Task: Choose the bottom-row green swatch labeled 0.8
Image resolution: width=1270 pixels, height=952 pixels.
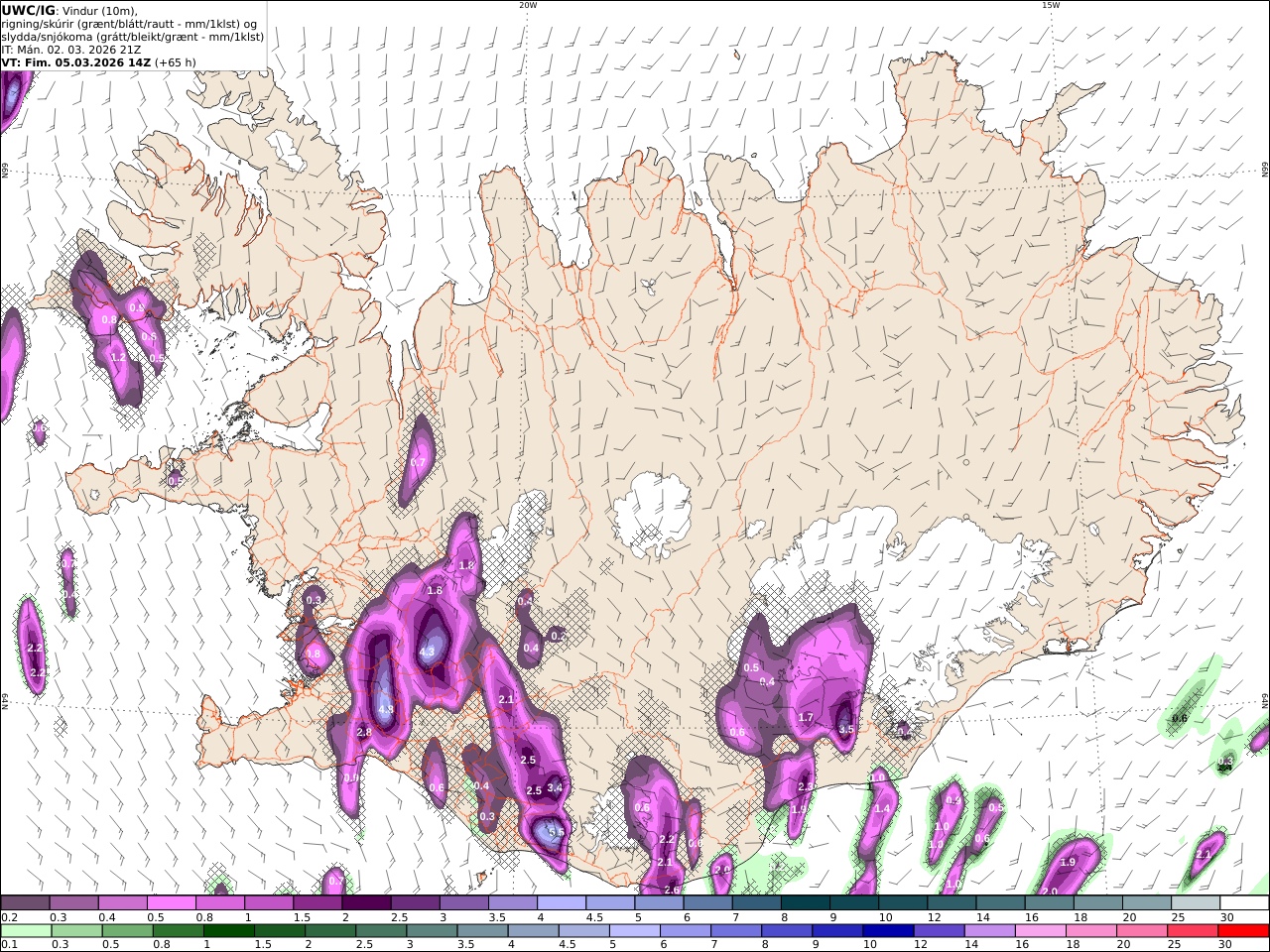Action: 178,931
